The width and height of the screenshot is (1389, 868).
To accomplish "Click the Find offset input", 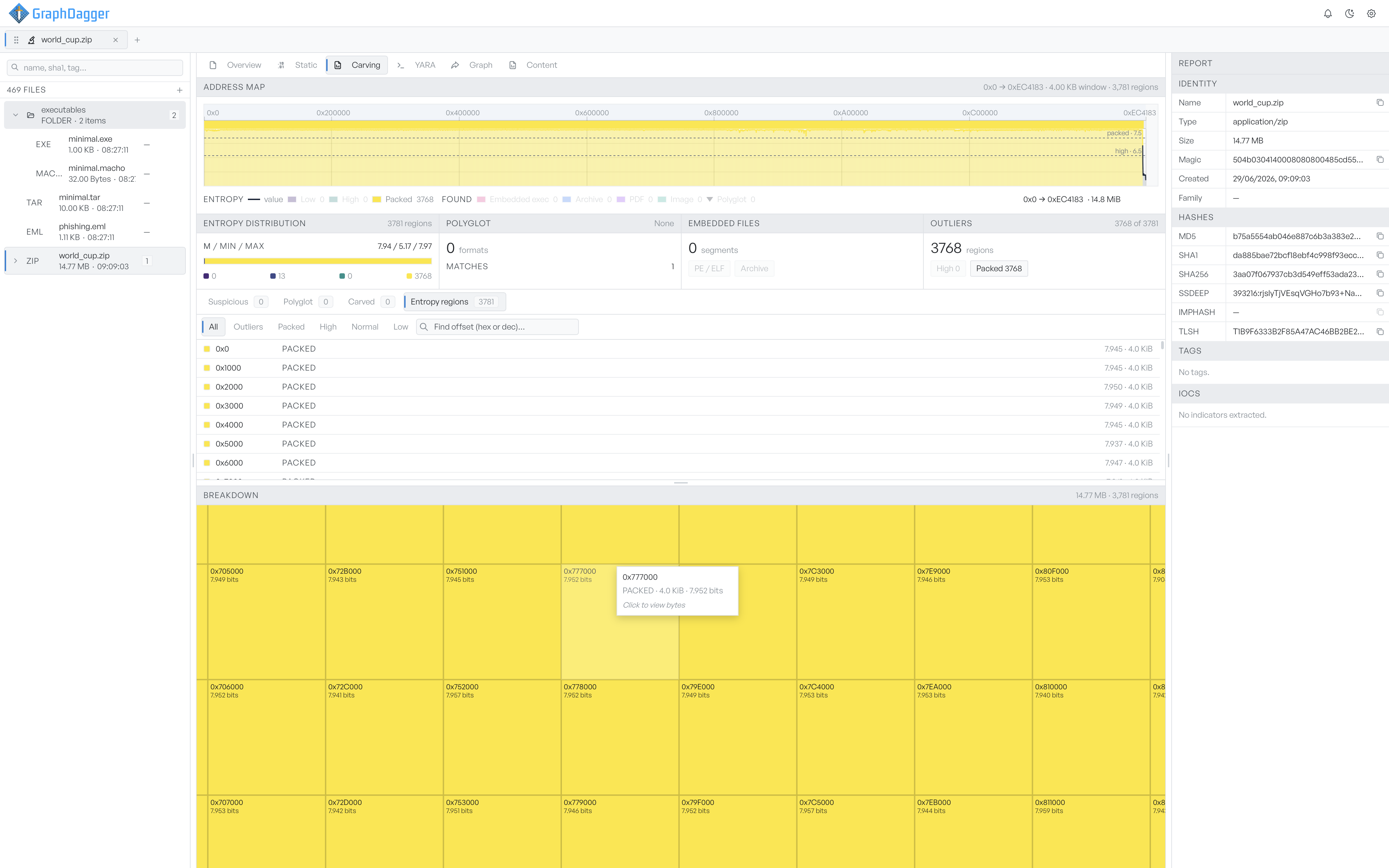I will click(x=497, y=327).
